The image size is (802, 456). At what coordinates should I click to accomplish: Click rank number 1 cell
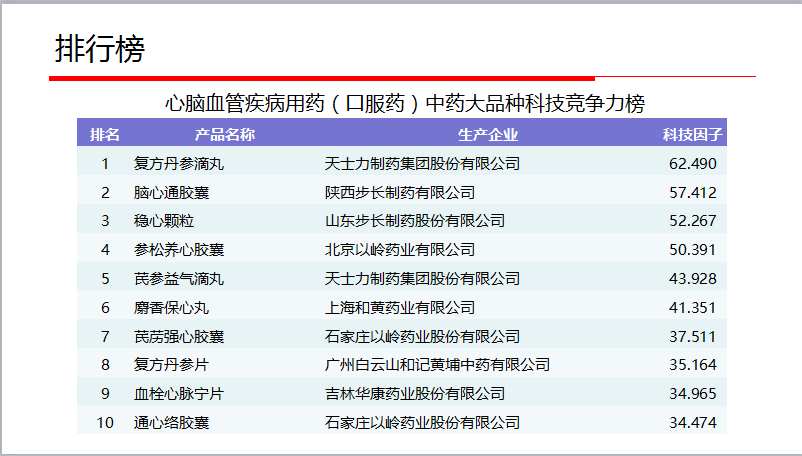pos(105,164)
